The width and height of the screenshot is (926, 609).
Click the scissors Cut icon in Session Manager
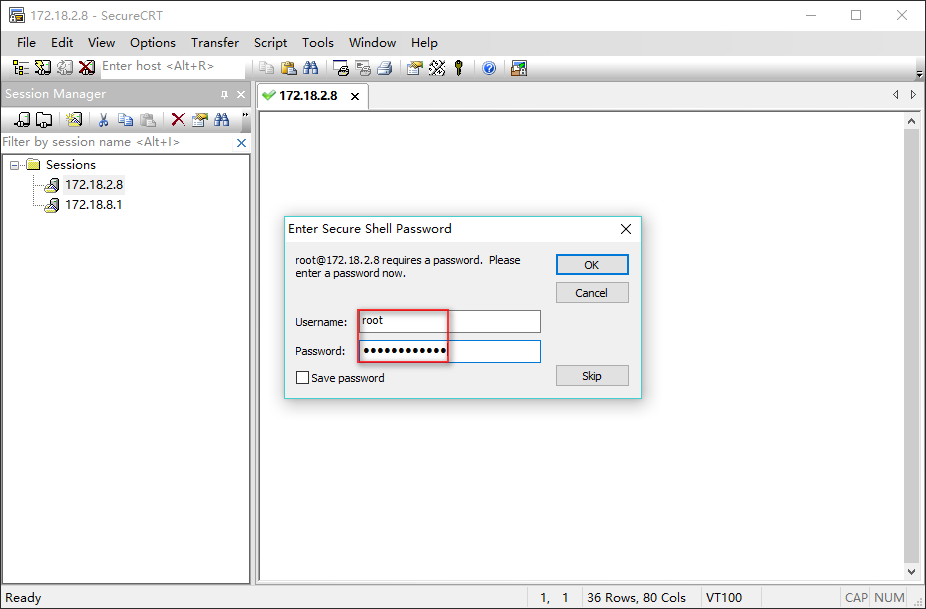[x=103, y=120]
